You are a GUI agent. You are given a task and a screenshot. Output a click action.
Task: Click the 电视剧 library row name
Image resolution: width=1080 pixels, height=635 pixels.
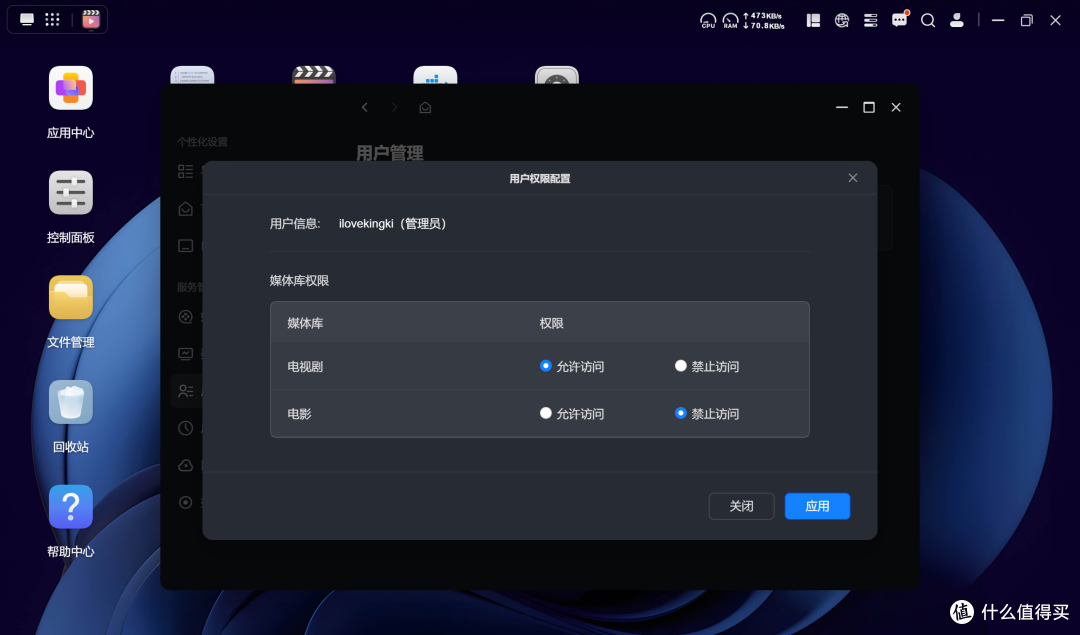pyautogui.click(x=305, y=366)
